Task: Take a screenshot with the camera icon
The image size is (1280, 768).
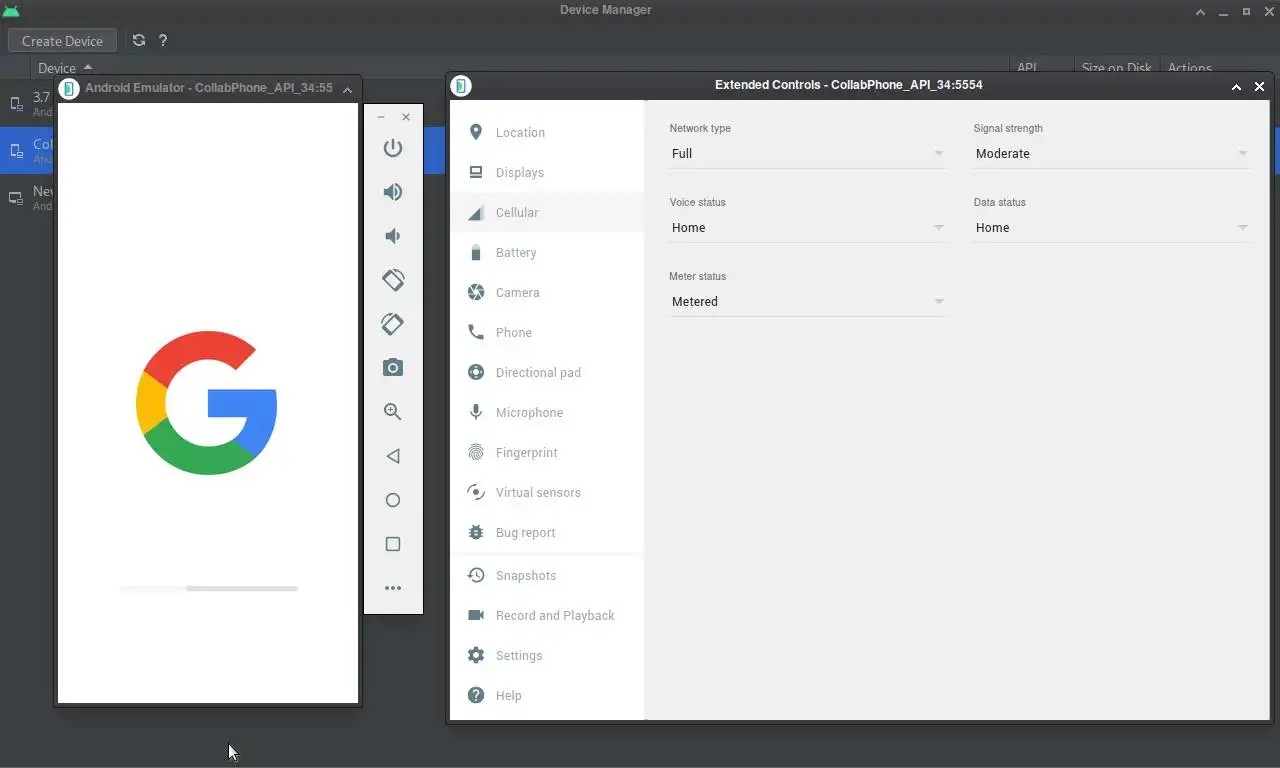Action: coord(393,368)
